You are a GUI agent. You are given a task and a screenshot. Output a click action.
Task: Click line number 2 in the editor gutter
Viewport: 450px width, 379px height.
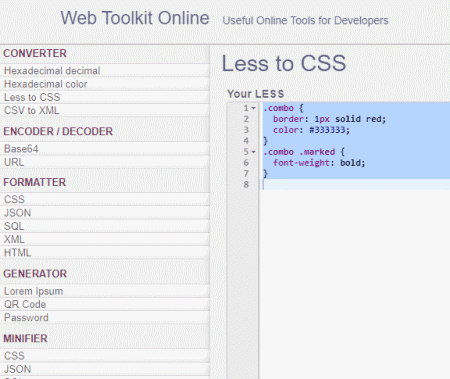click(x=246, y=119)
